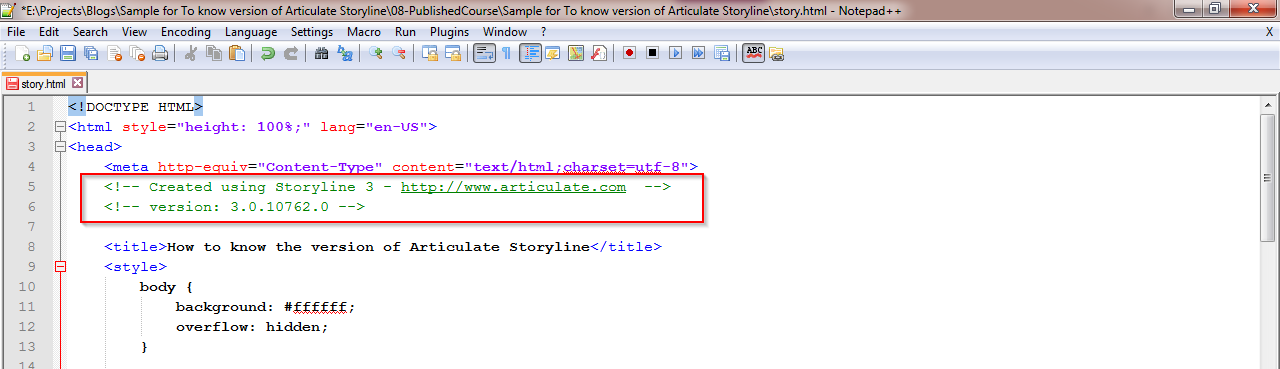Click the icon right of ABC spell check
The image size is (1280, 369).
click(776, 54)
